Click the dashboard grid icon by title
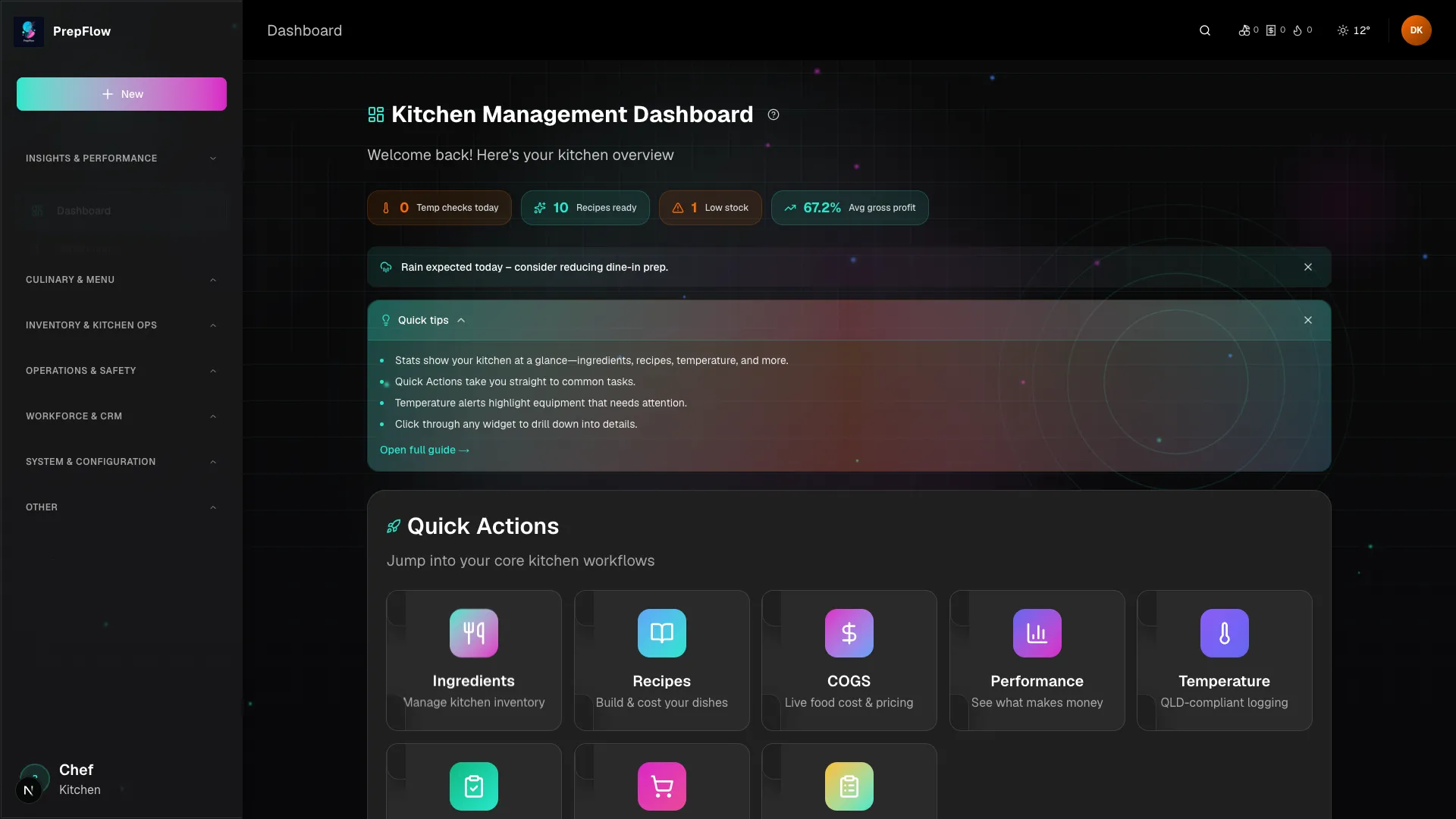The width and height of the screenshot is (1456, 819). click(376, 115)
